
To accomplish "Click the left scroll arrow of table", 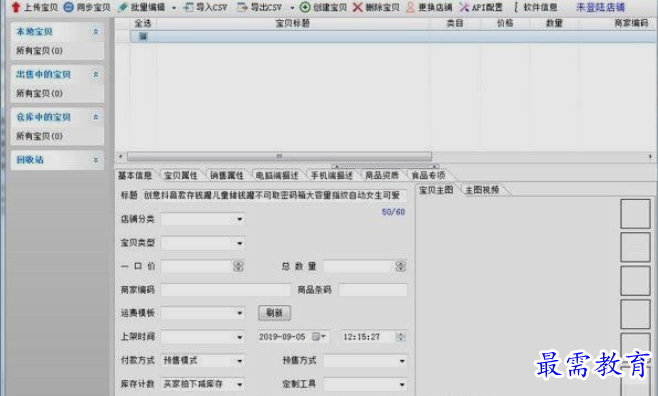I will coord(121,156).
